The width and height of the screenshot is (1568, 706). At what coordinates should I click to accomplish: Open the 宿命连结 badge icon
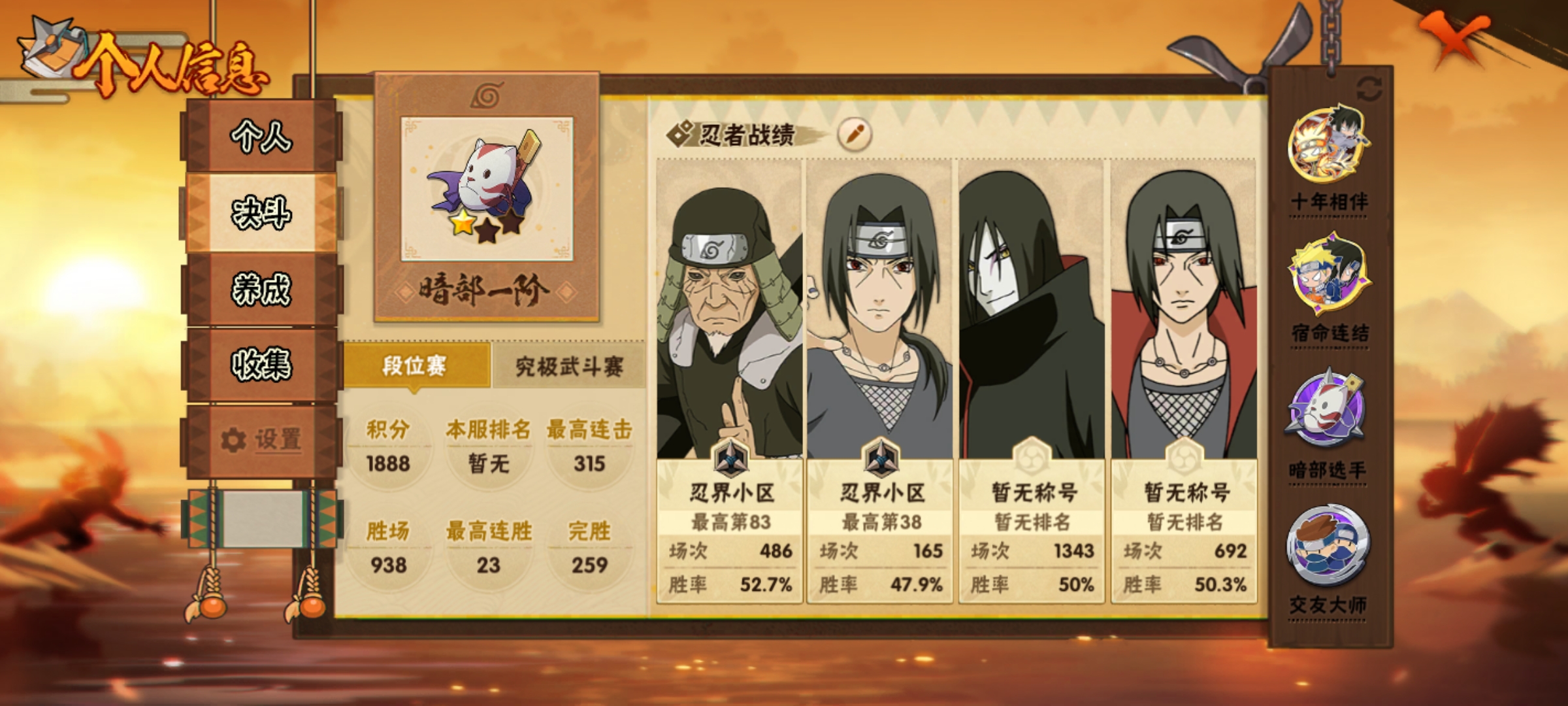[1329, 277]
